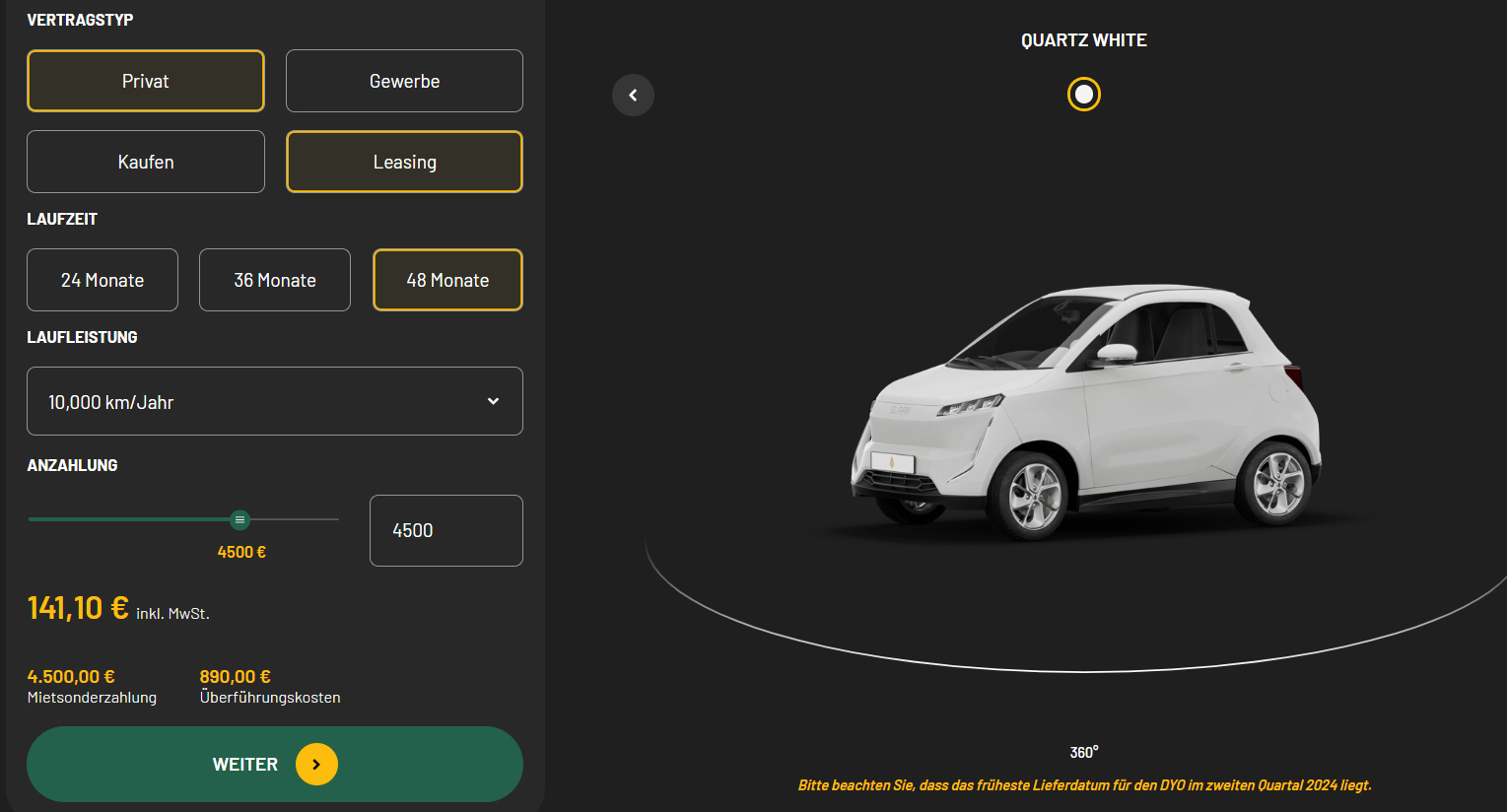Click the LAUFLEISTUNG section heading
This screenshot has width=1507, height=812.
(x=82, y=337)
